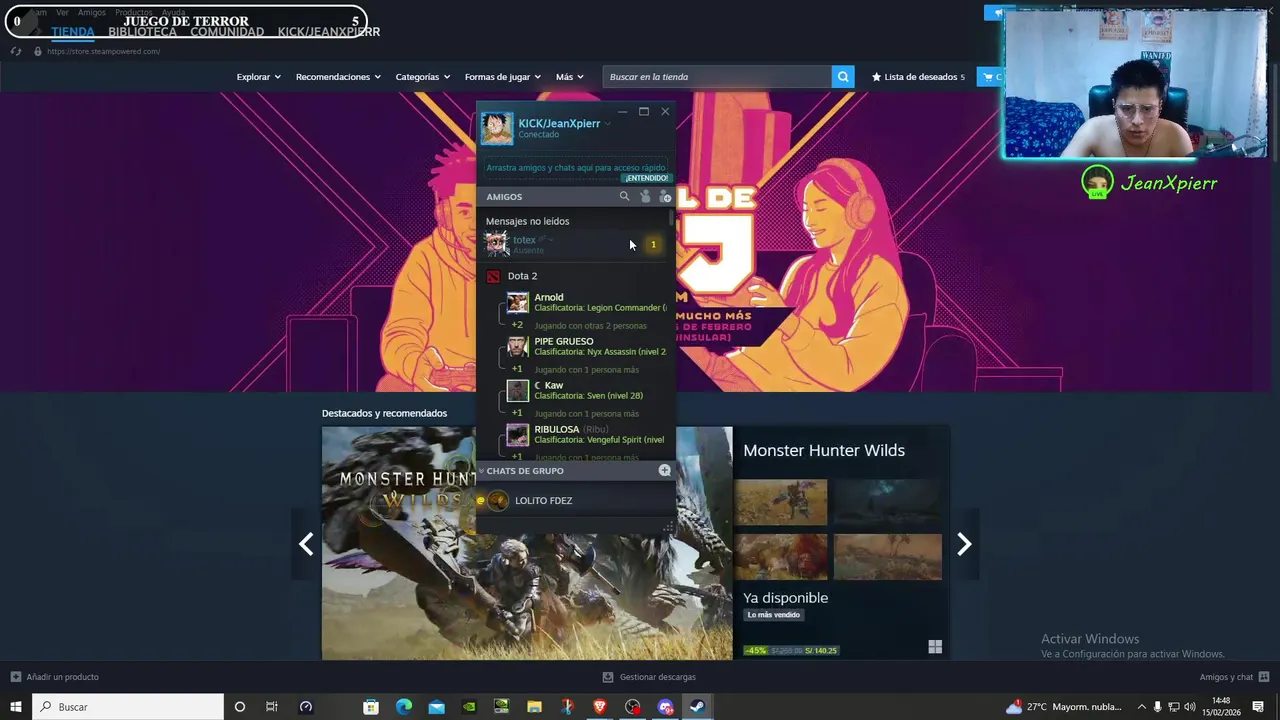Search friends using magnifier in Amigos header
This screenshot has height=720, width=1280.
click(624, 197)
